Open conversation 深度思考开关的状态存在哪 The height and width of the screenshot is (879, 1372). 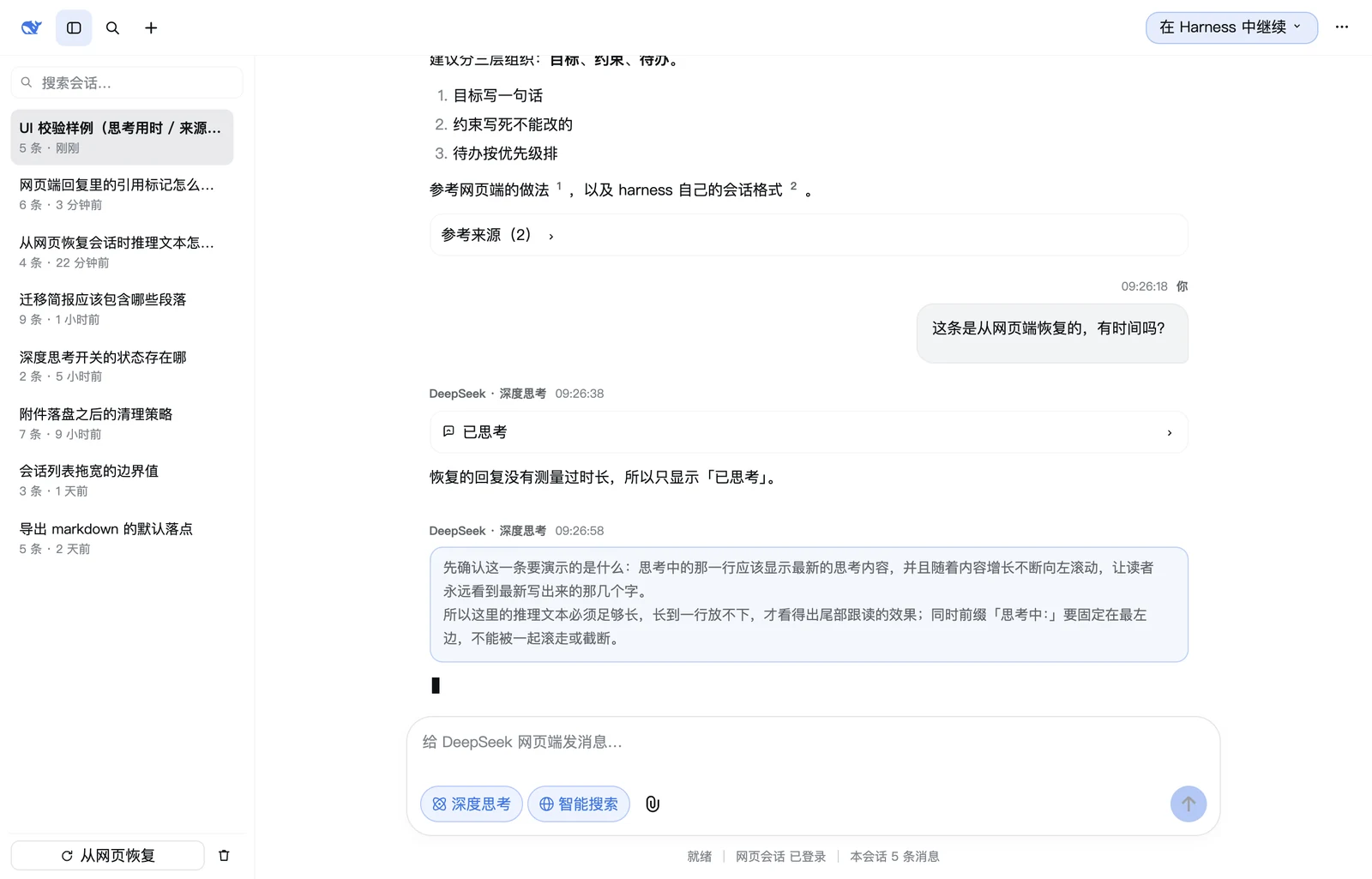coord(122,366)
